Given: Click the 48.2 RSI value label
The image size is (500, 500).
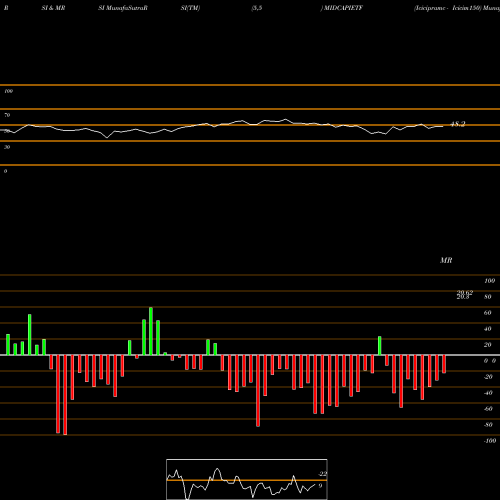Looking at the screenshot, I should click(x=458, y=124).
